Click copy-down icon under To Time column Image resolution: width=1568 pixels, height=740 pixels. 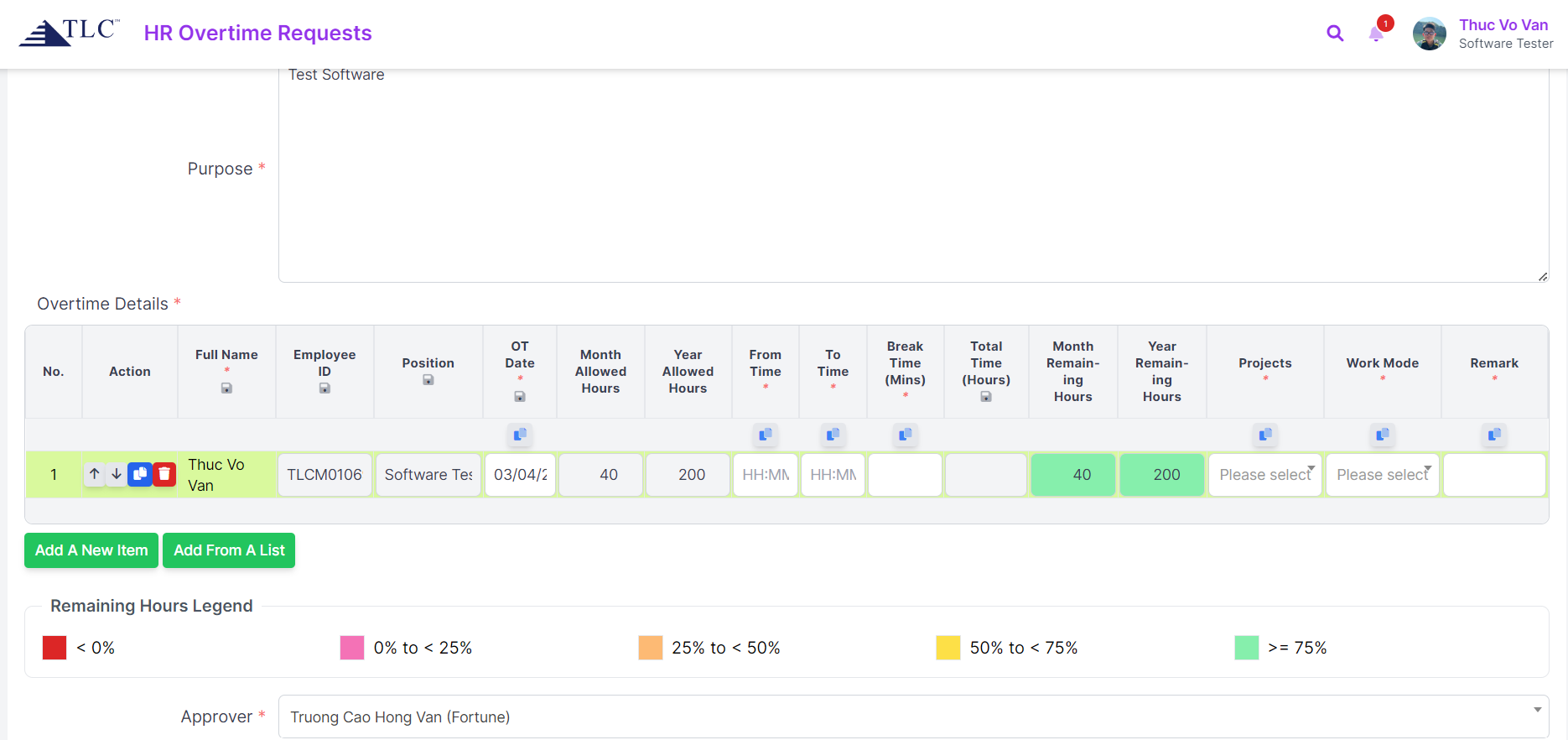(x=833, y=435)
